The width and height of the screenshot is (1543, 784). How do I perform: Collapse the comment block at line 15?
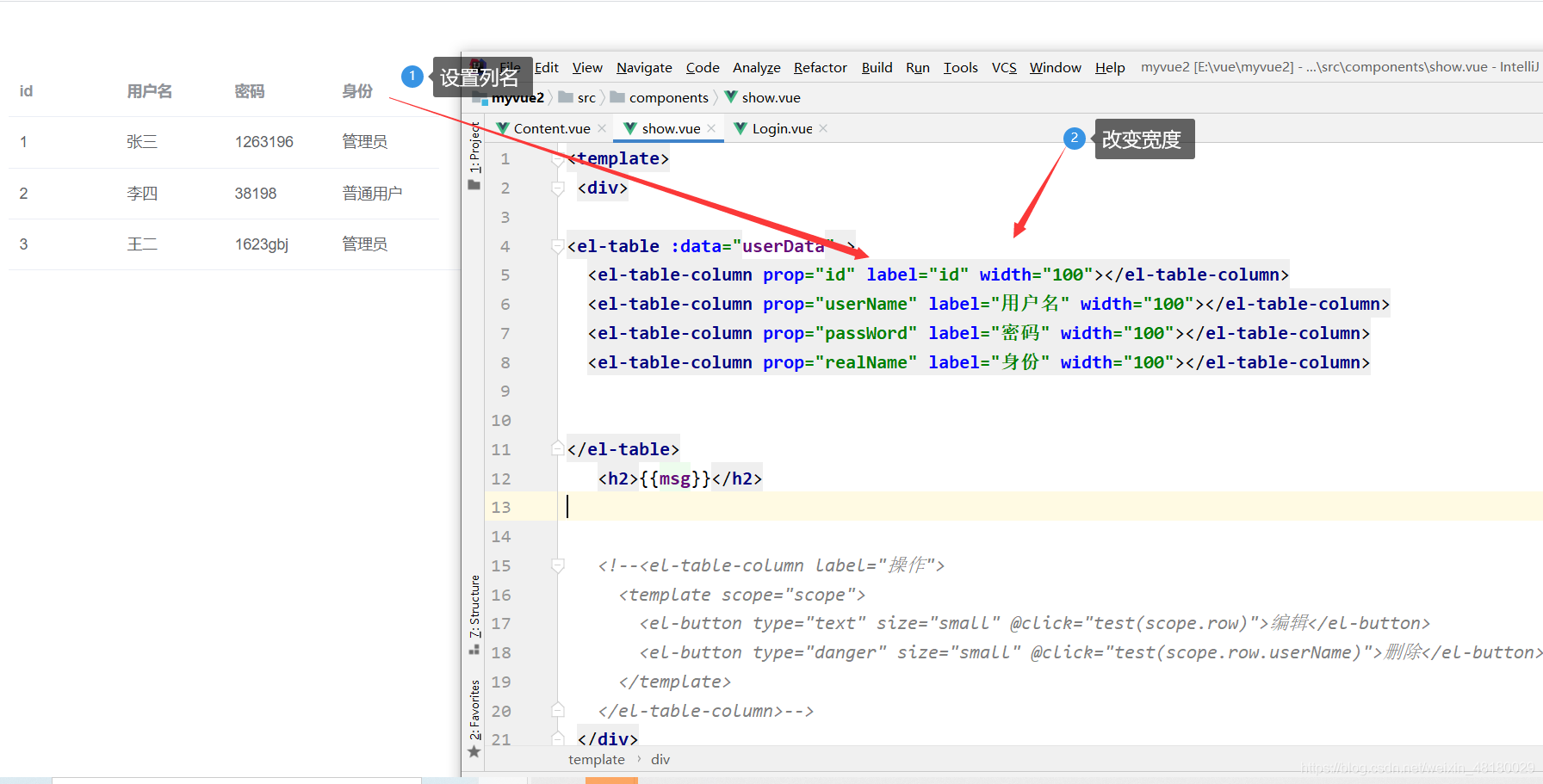pyautogui.click(x=558, y=565)
